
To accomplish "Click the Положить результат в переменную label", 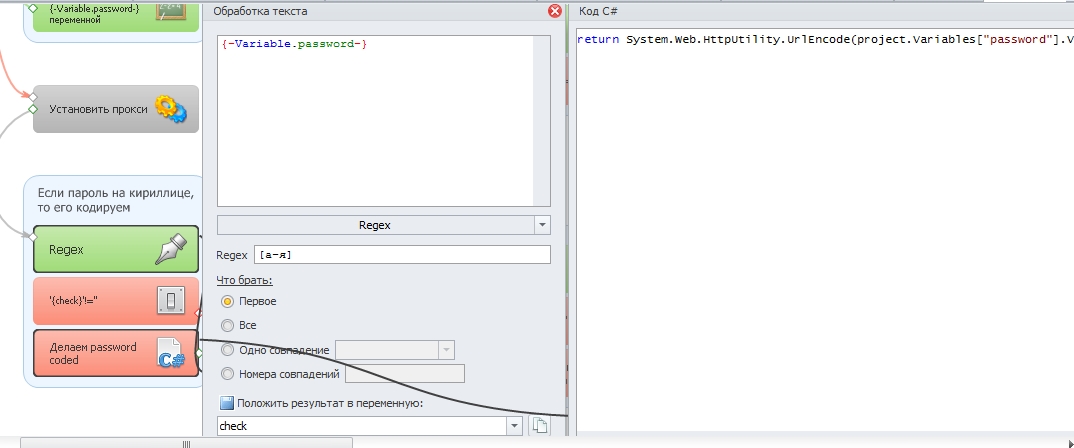I will [330, 403].
